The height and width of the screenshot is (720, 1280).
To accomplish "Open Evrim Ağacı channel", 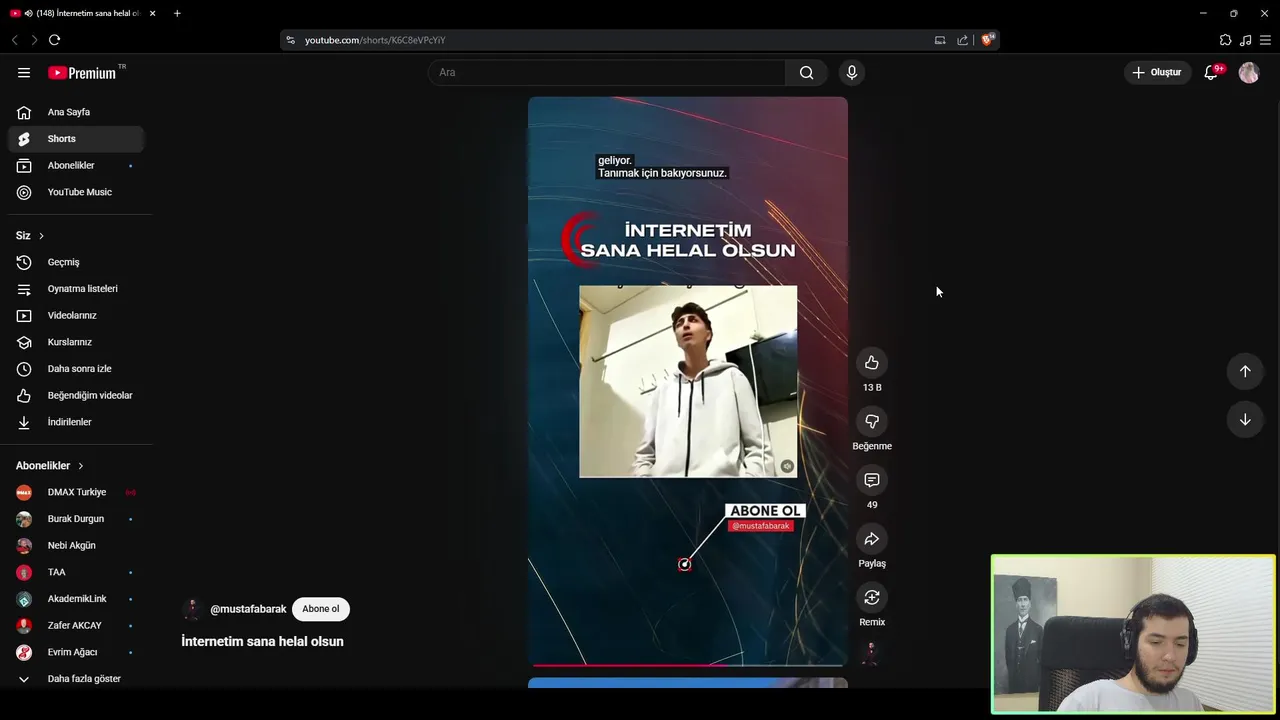I will (x=76, y=652).
